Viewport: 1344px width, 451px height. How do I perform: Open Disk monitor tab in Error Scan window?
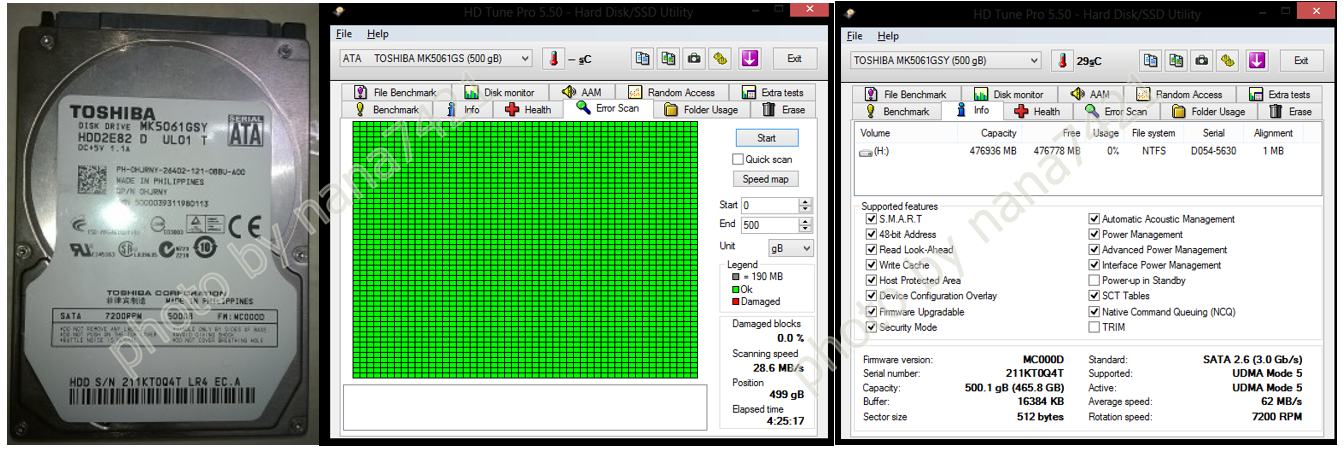point(502,93)
